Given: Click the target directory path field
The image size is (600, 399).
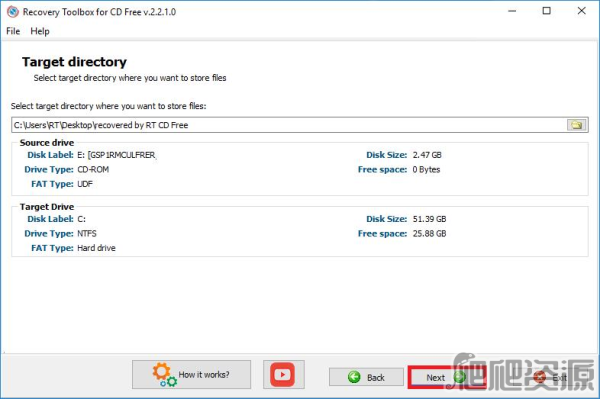Looking at the screenshot, I should (289, 125).
